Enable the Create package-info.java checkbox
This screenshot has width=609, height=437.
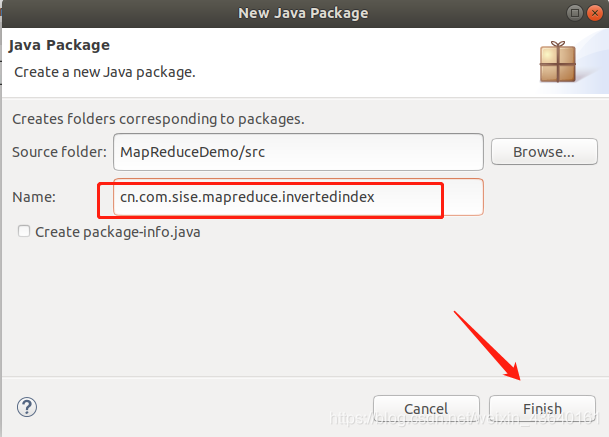[24, 231]
